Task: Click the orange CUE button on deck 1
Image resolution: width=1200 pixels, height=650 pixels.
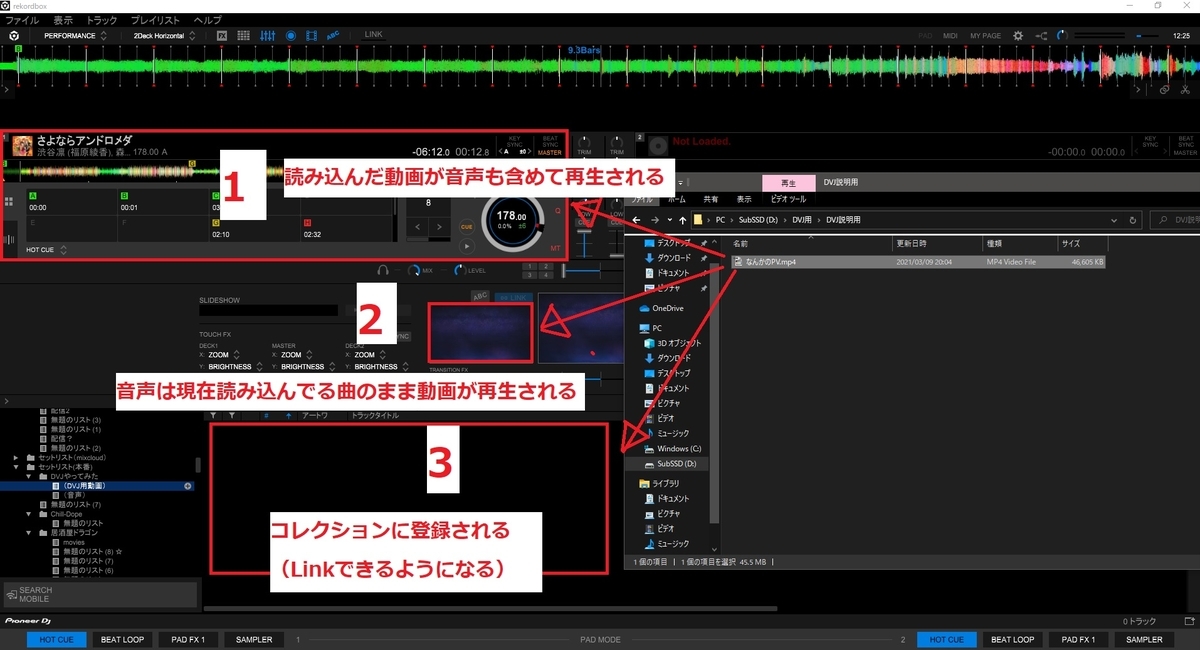Action: pyautogui.click(x=466, y=227)
